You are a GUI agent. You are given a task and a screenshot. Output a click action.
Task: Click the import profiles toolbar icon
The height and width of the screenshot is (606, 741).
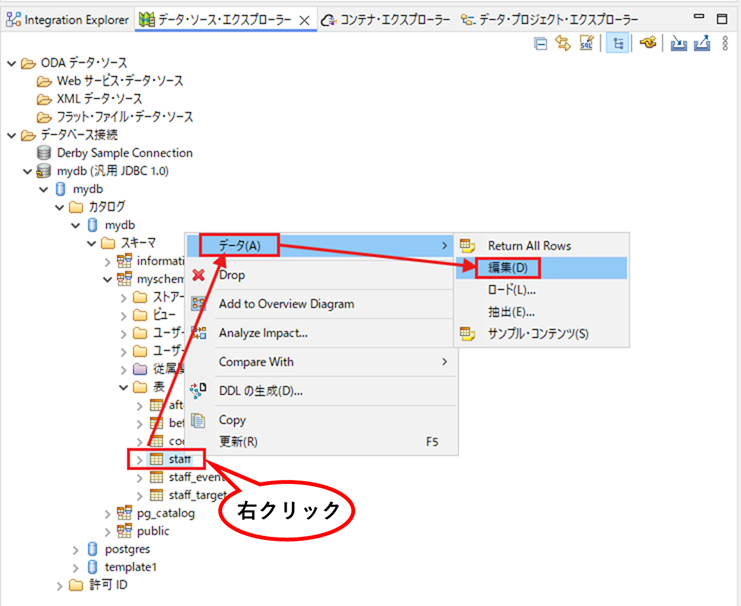(x=679, y=43)
